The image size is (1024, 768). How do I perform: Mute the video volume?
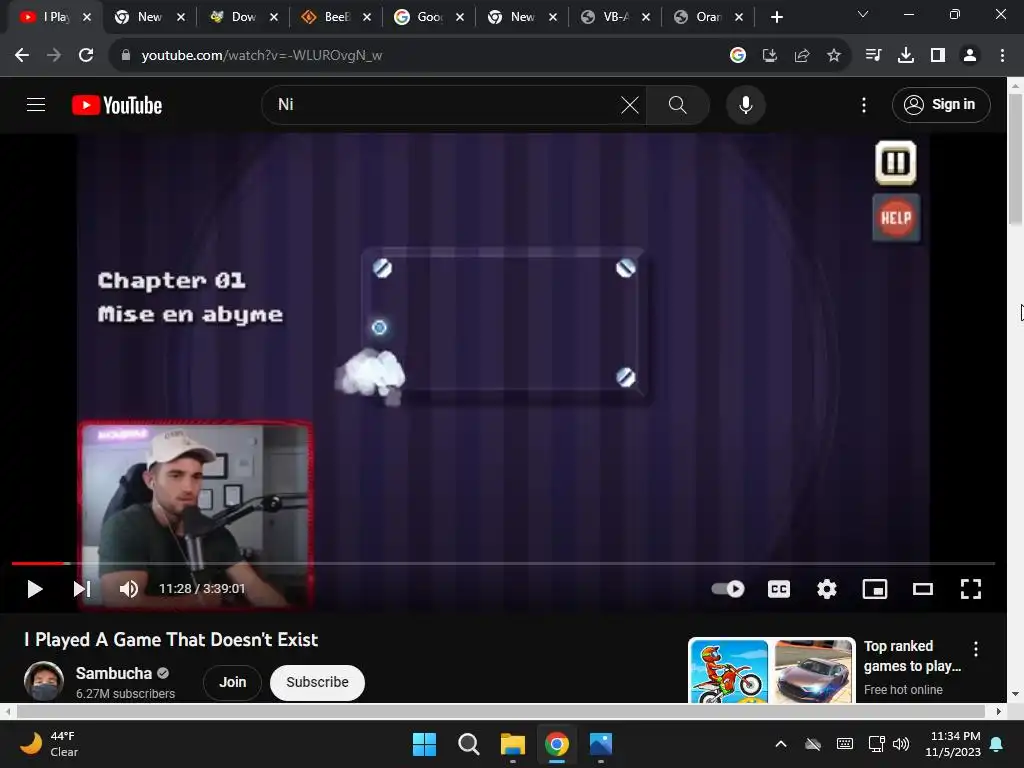(x=129, y=589)
